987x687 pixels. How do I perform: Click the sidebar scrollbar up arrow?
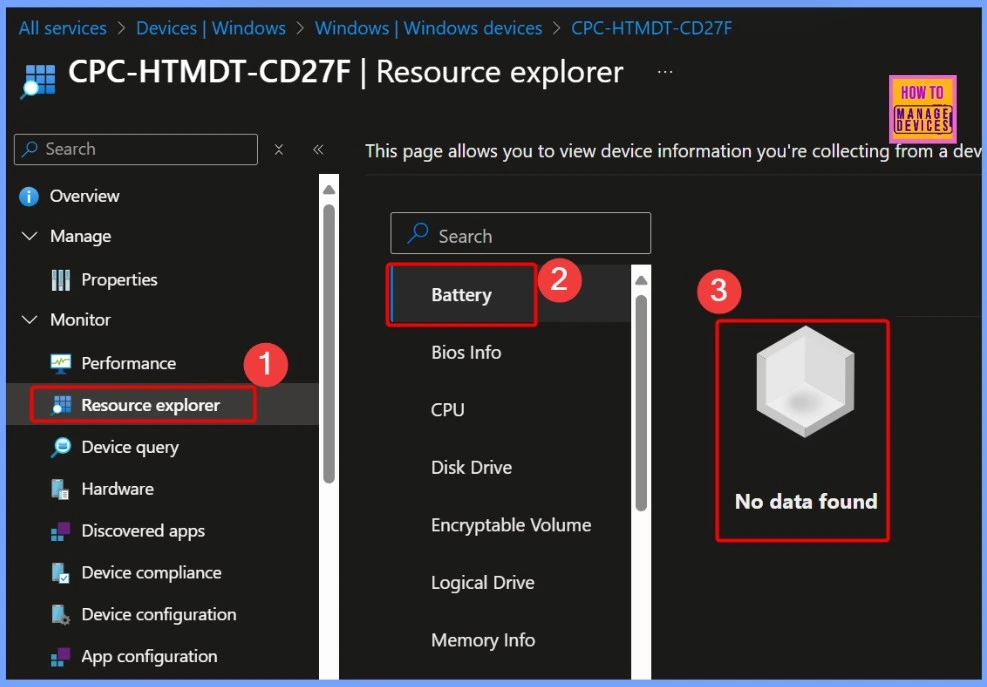[x=329, y=189]
